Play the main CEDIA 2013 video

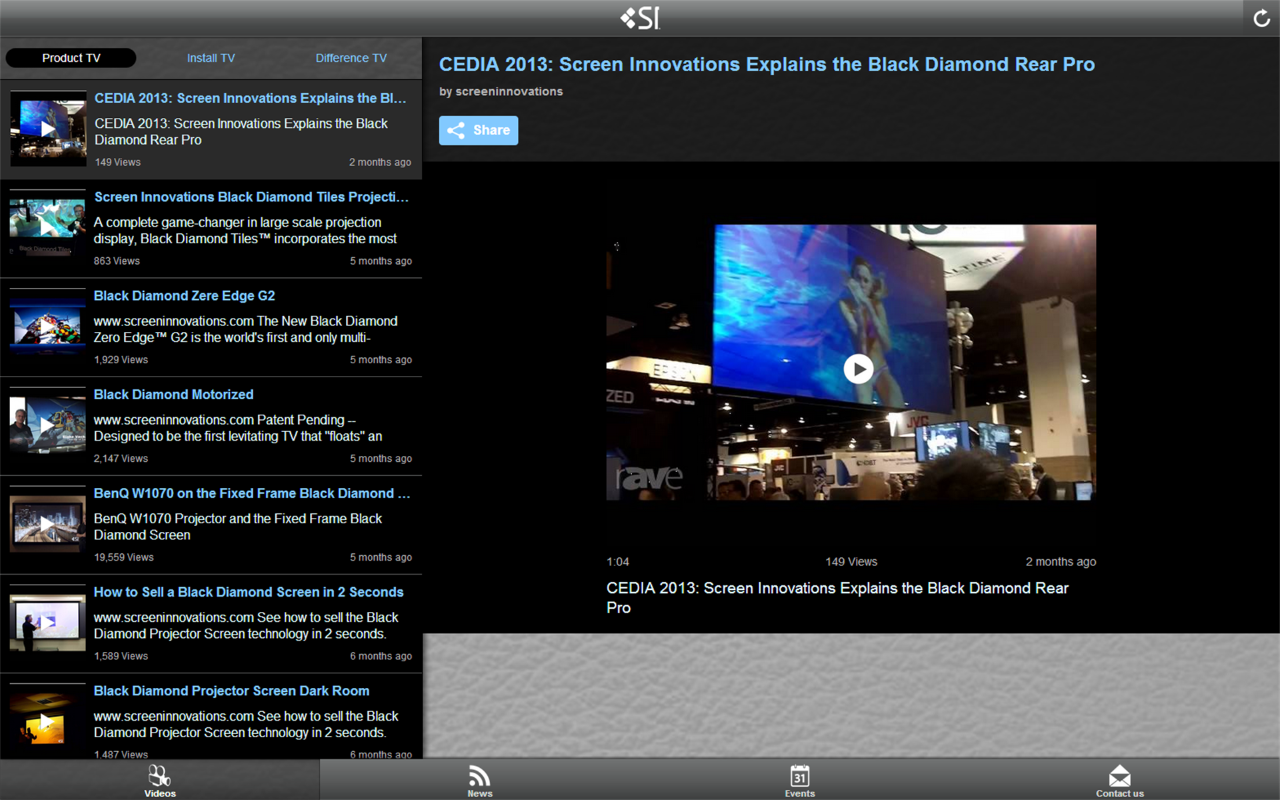pyautogui.click(x=858, y=369)
